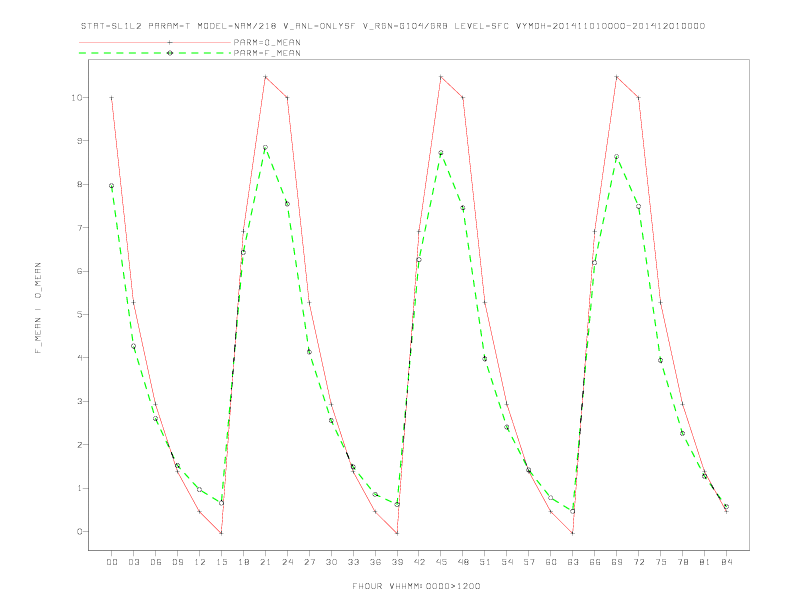
Task: Click the x-axis tick label 84
Action: (726, 562)
